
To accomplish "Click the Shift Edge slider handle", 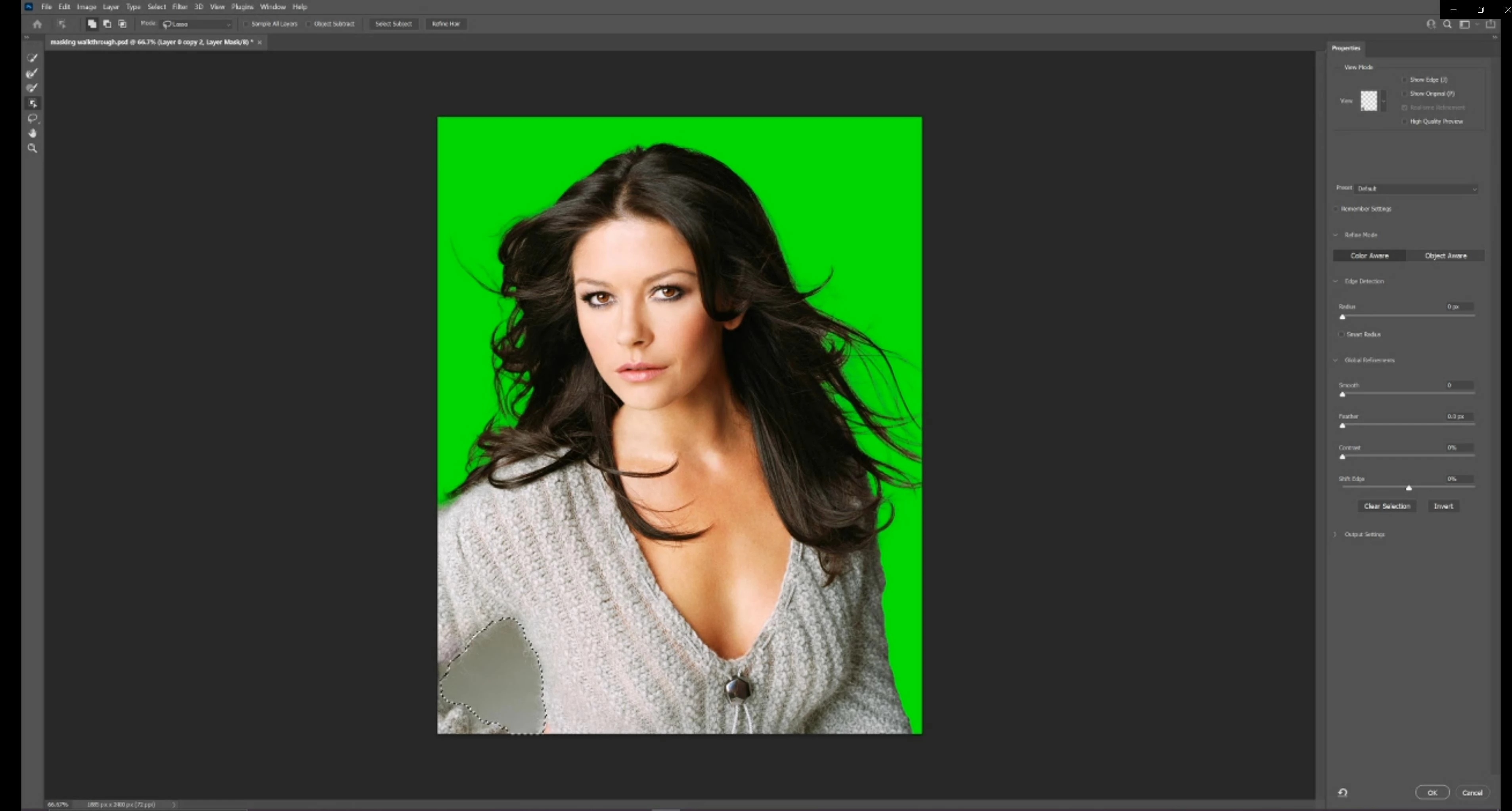I will coord(1408,488).
